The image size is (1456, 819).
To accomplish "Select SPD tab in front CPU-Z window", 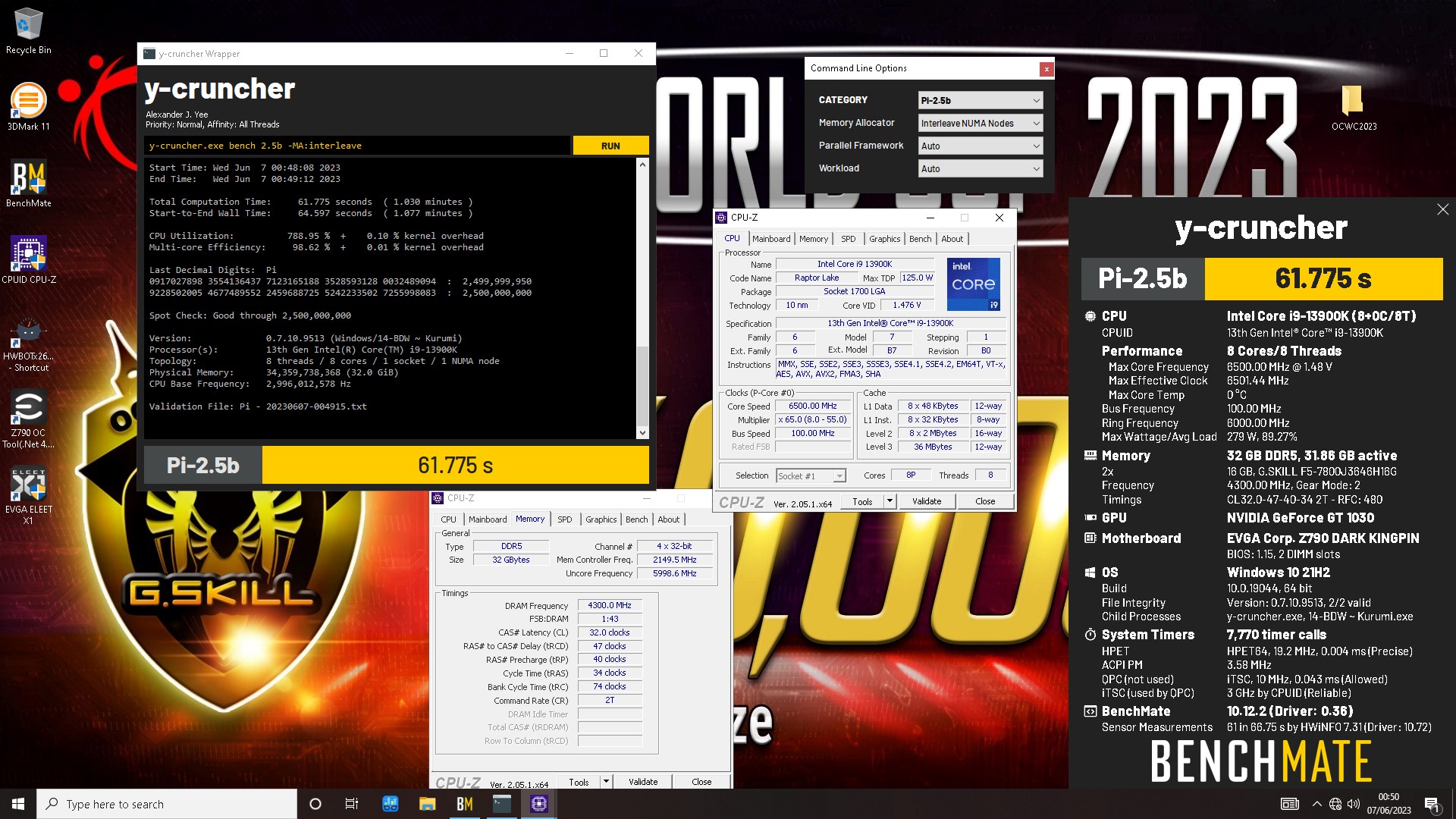I will click(849, 239).
